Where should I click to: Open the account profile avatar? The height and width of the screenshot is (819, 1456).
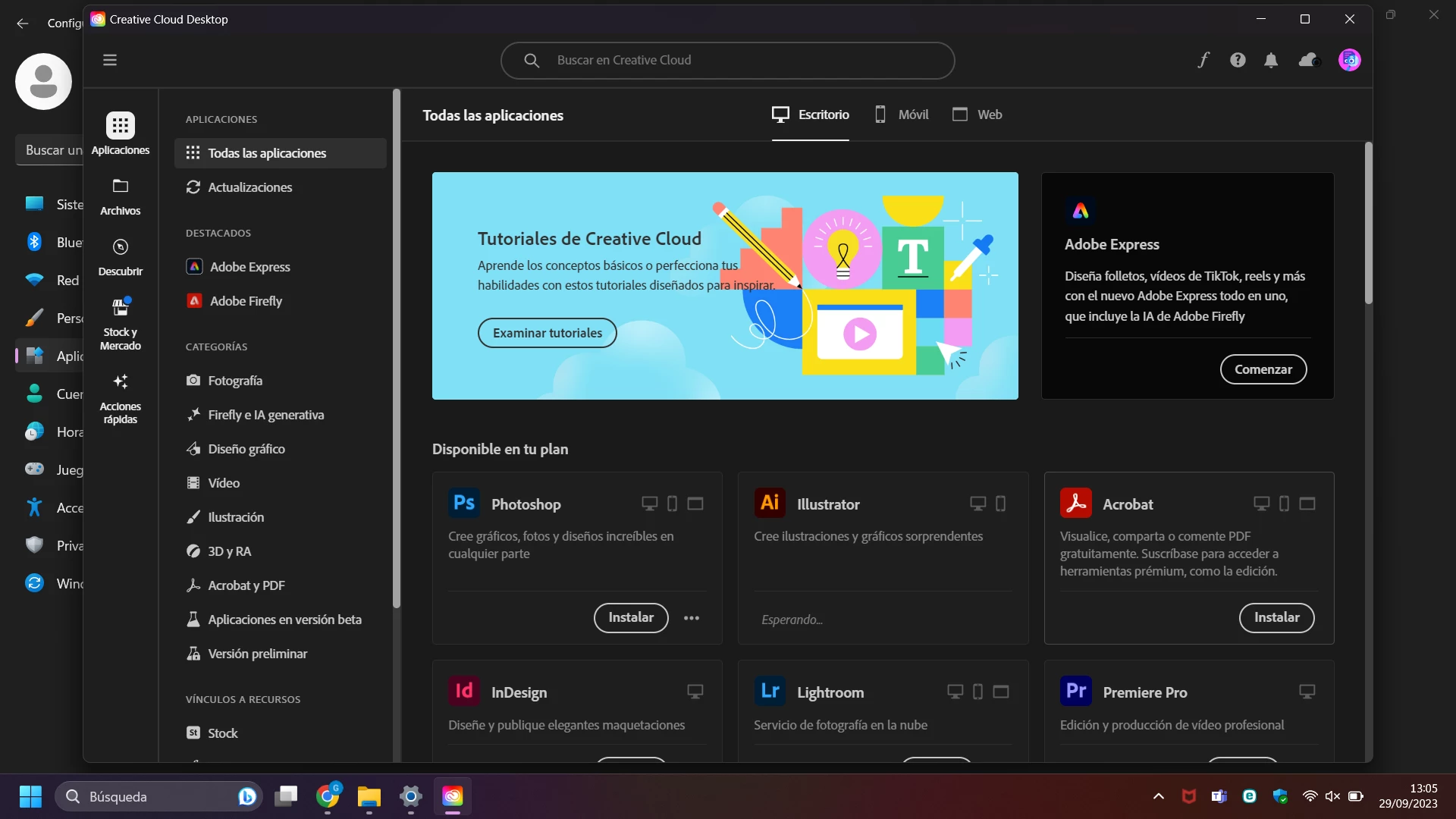point(1349,60)
